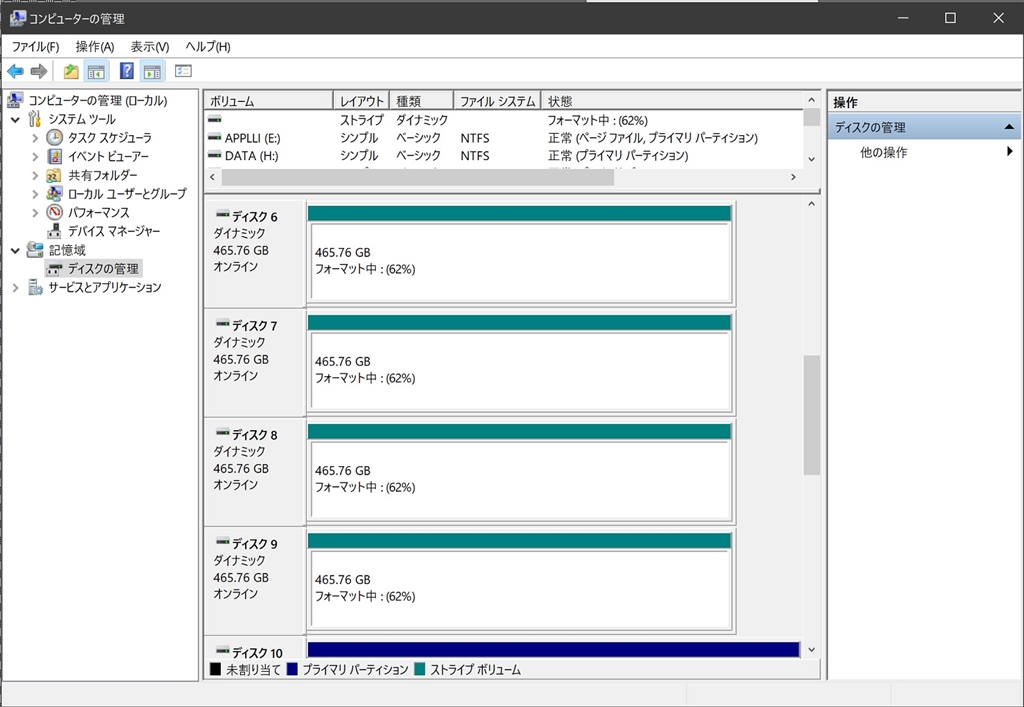
Task: Click the DATA (H:) volume icon
Action: (214, 155)
